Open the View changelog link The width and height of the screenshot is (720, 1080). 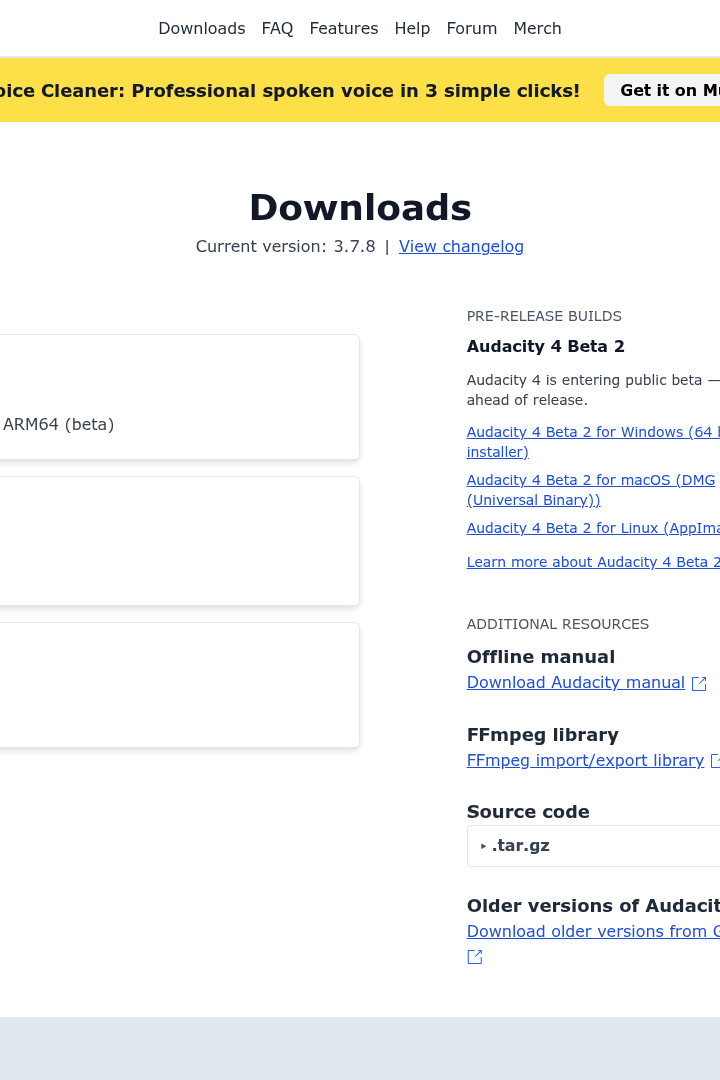[461, 247]
